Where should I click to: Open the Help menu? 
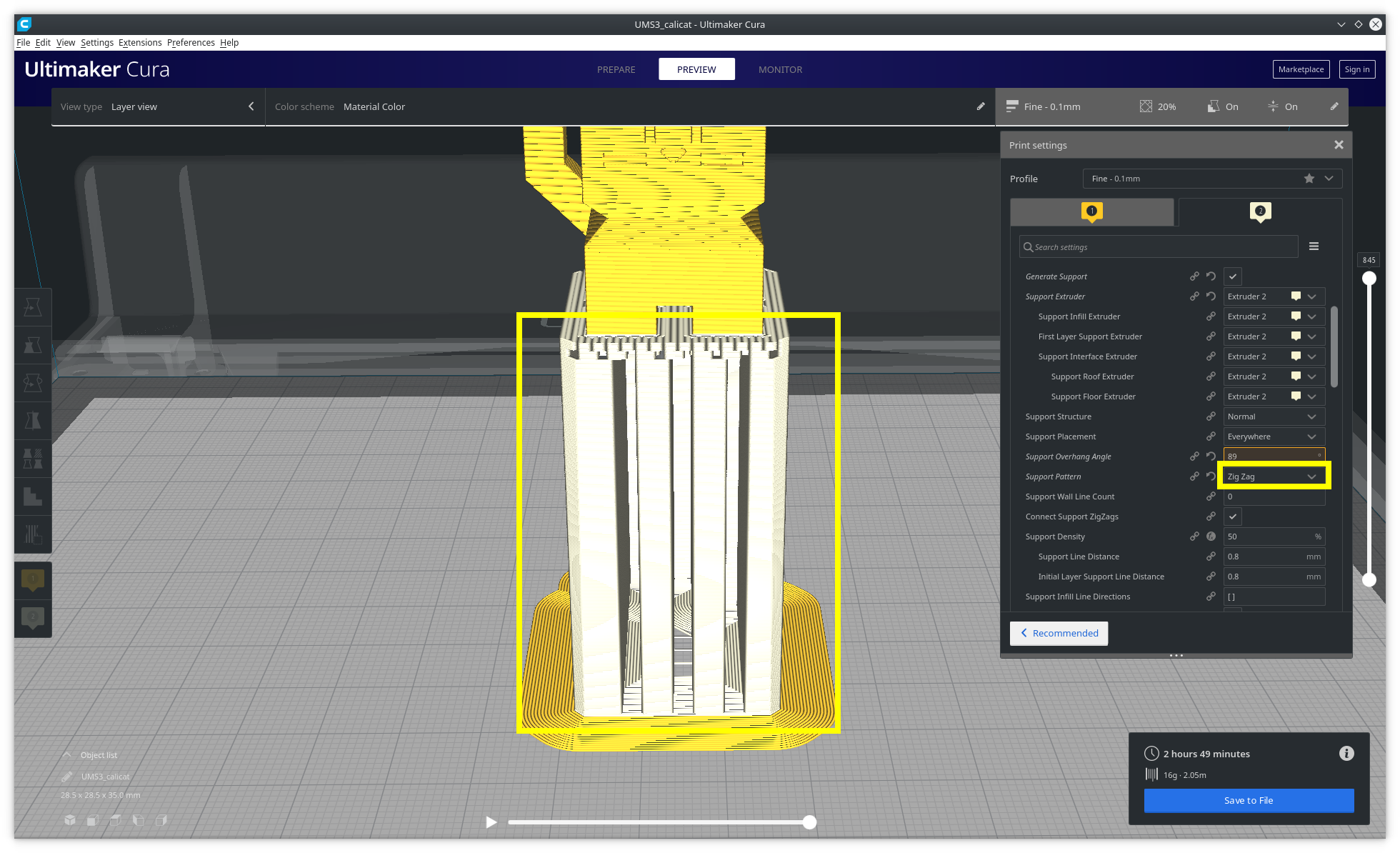tap(229, 43)
